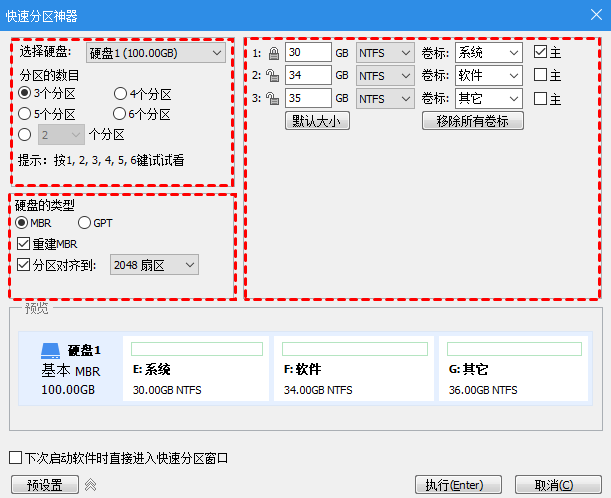Click the 36.00GB NTFS label in preview
Viewport: 611px width, 498px height.
pos(483,390)
